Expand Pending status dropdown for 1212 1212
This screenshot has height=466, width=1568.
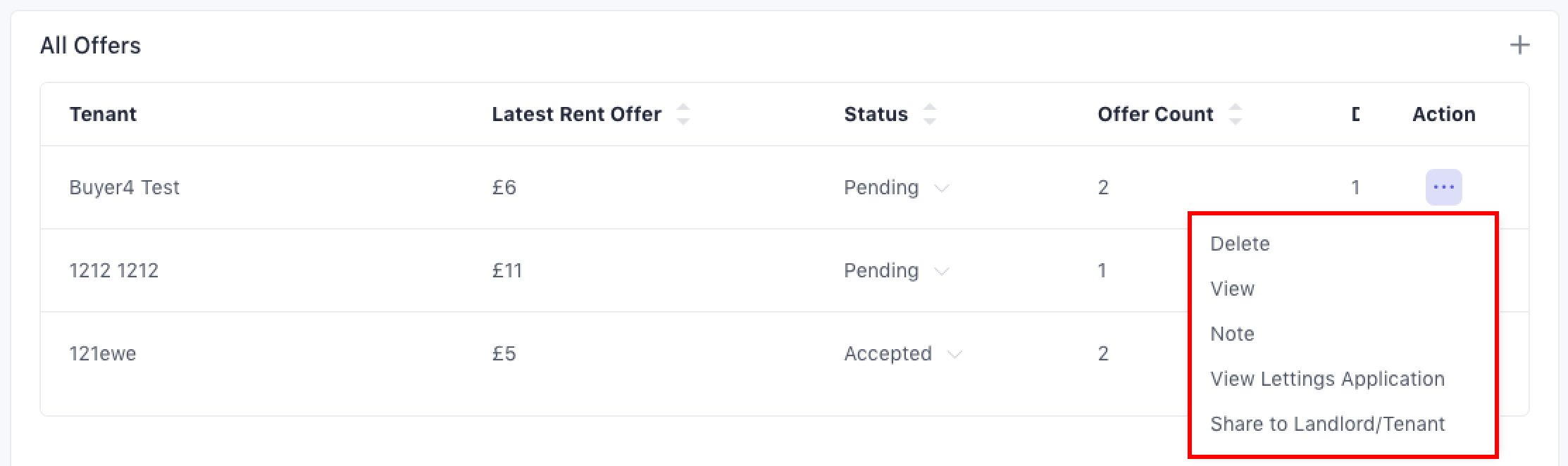click(x=941, y=271)
